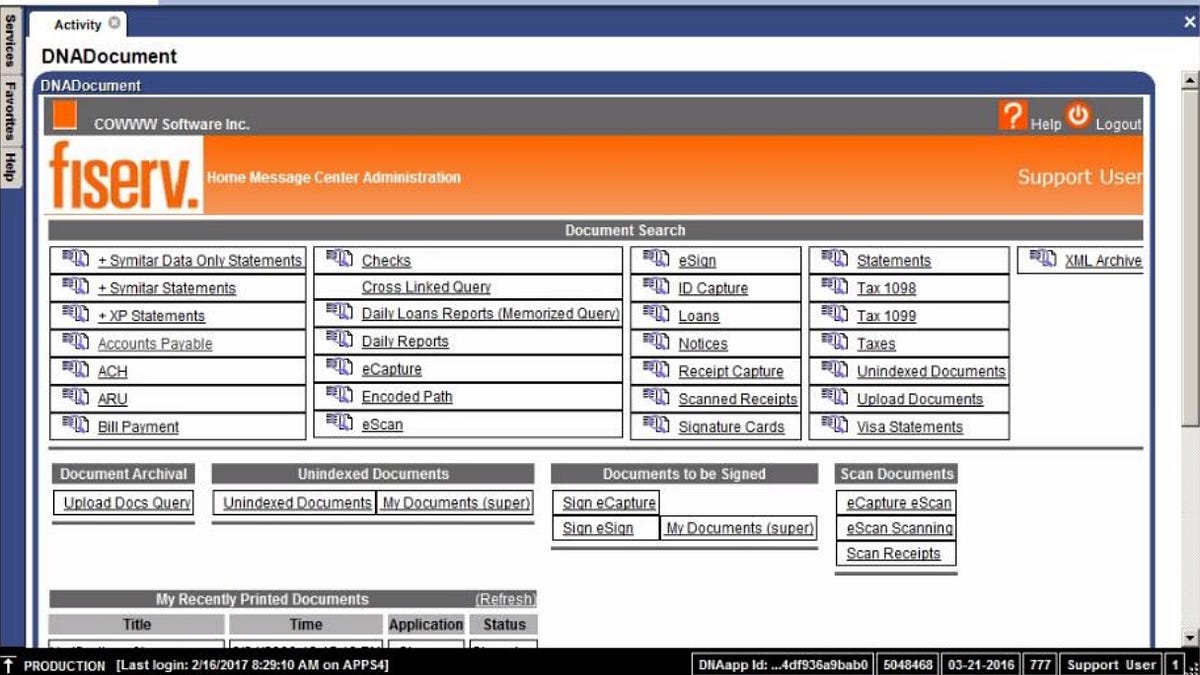Click the document icon beside Daily Reports
This screenshot has height=675, width=1200.
[339, 340]
